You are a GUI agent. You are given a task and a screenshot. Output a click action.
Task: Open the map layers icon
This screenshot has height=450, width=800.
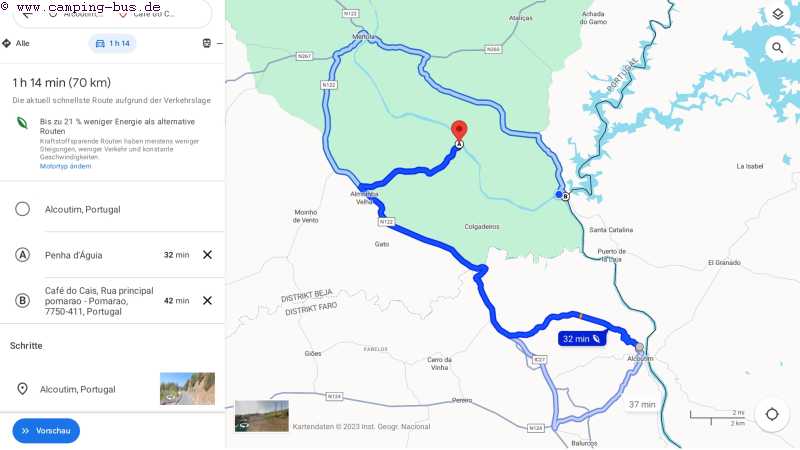click(777, 14)
